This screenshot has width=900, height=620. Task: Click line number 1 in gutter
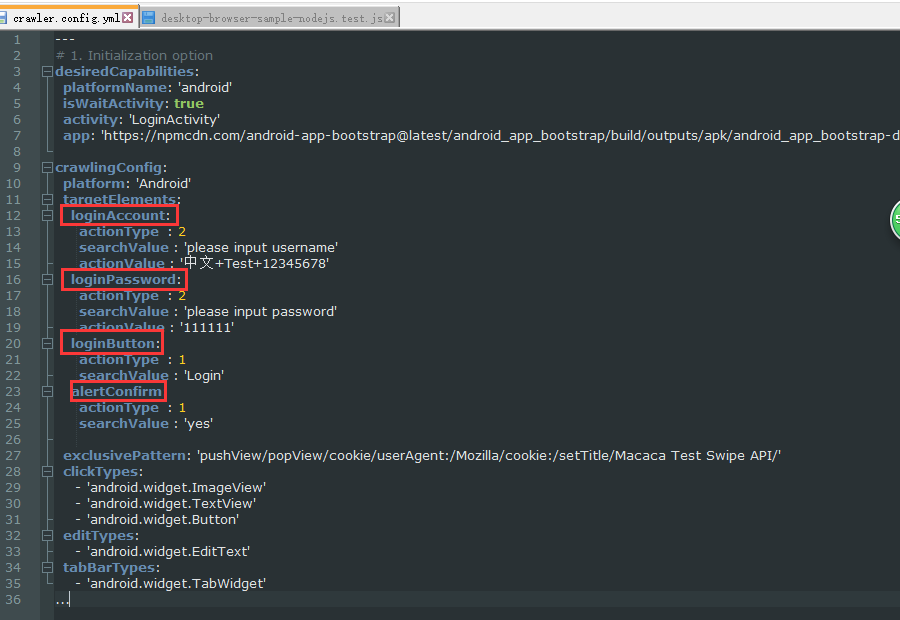17,40
